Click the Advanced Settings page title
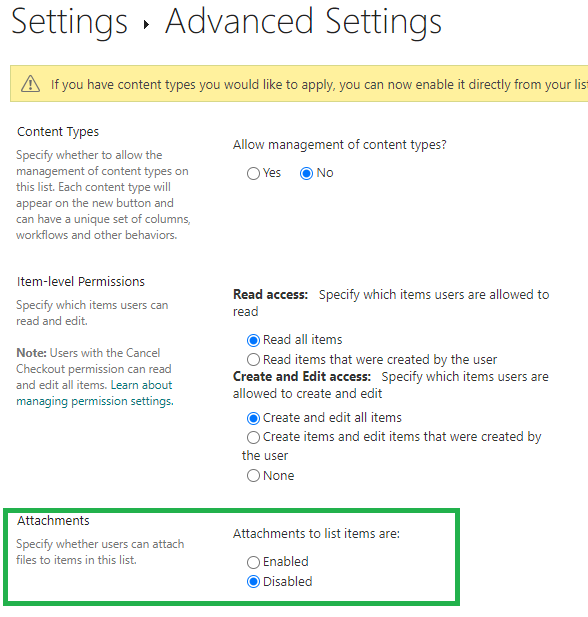Image resolution: width=588 pixels, height=617 pixels. point(303,22)
